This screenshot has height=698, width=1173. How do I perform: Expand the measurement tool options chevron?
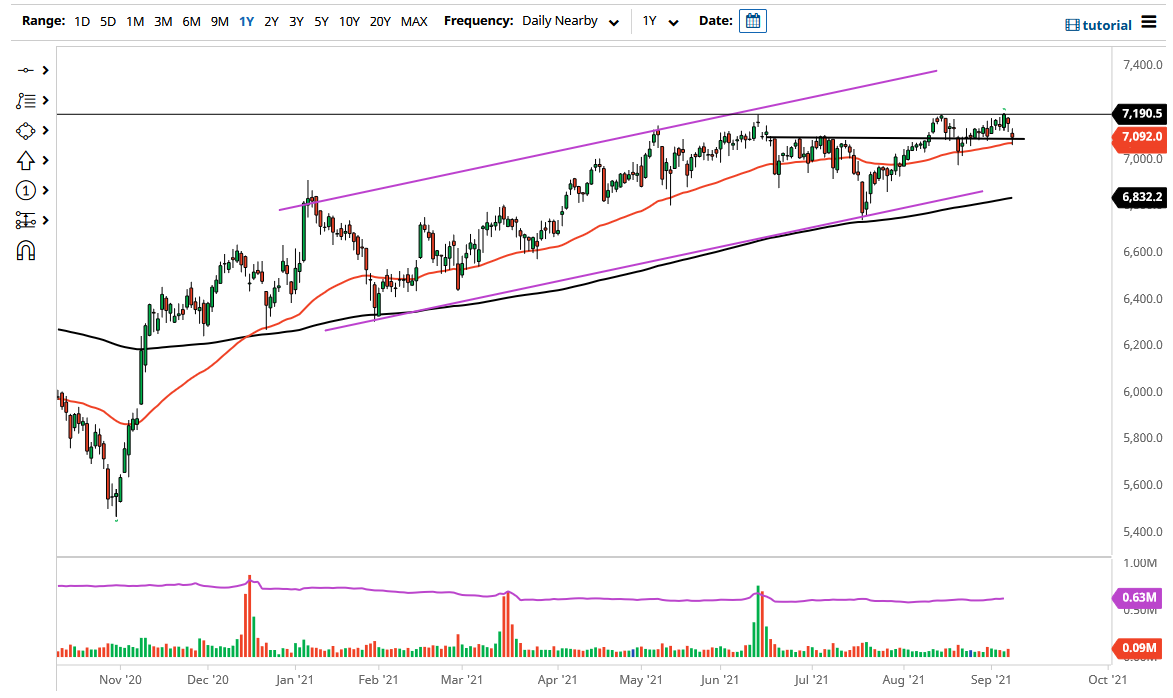[46, 220]
